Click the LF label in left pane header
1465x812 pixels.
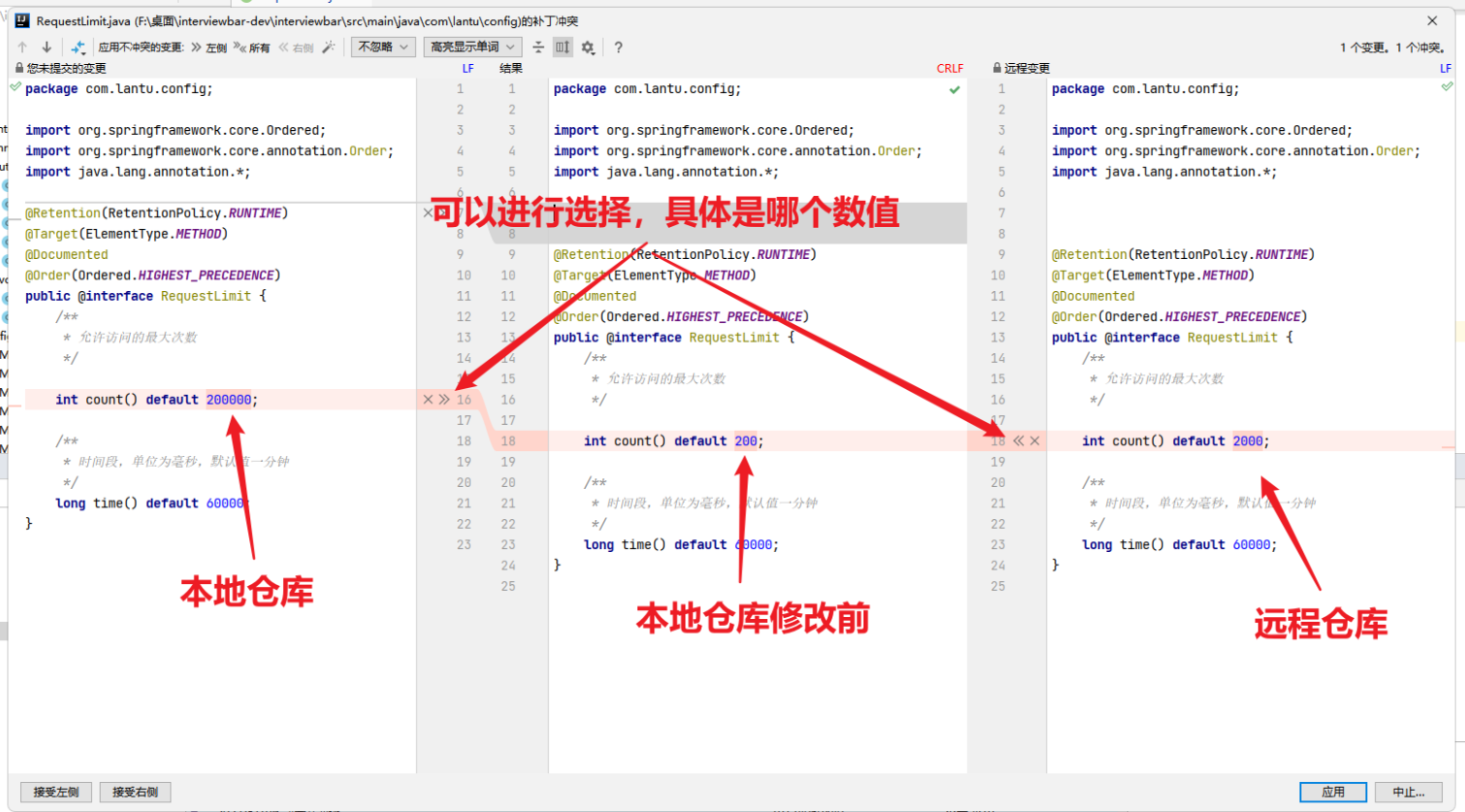468,68
